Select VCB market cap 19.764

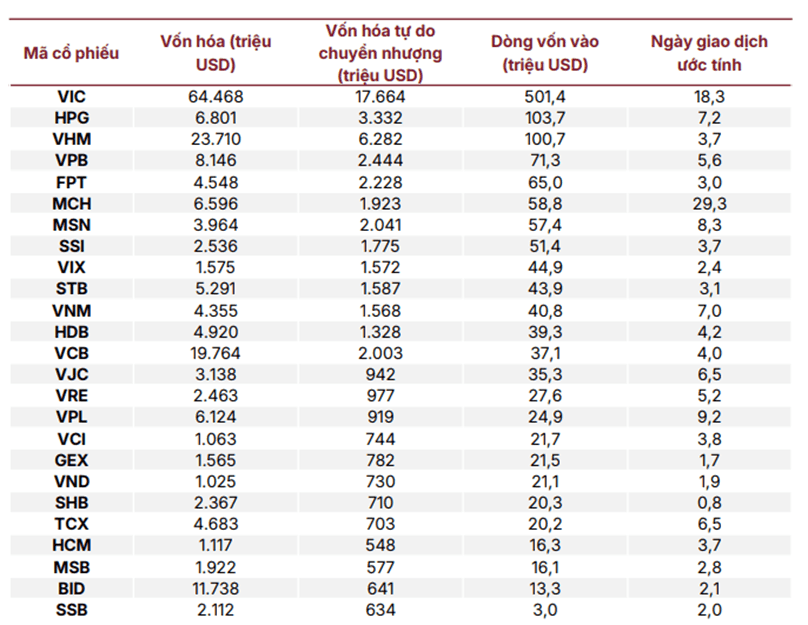coord(215,353)
